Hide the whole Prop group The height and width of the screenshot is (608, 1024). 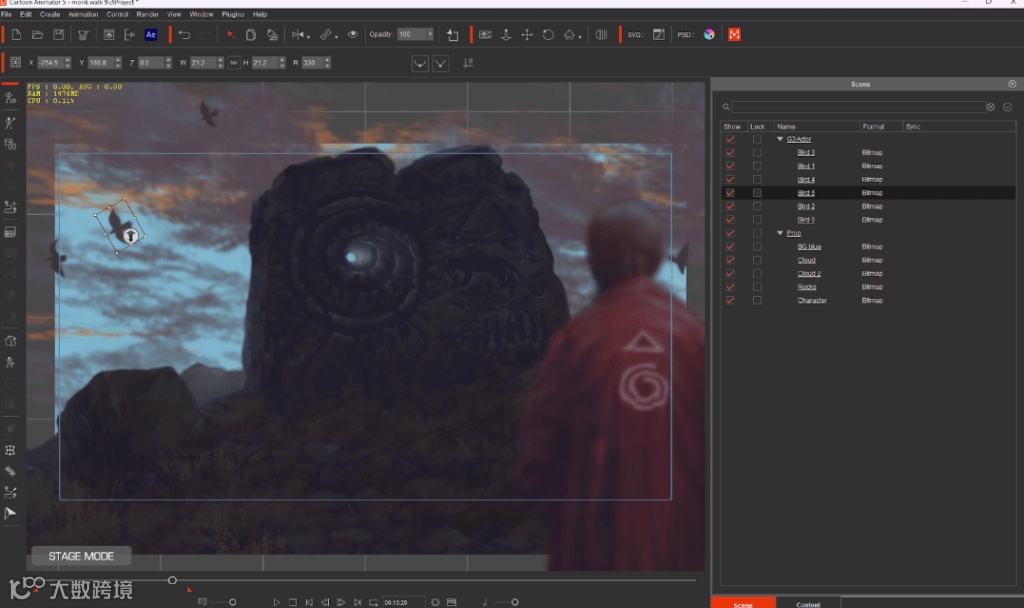point(730,233)
